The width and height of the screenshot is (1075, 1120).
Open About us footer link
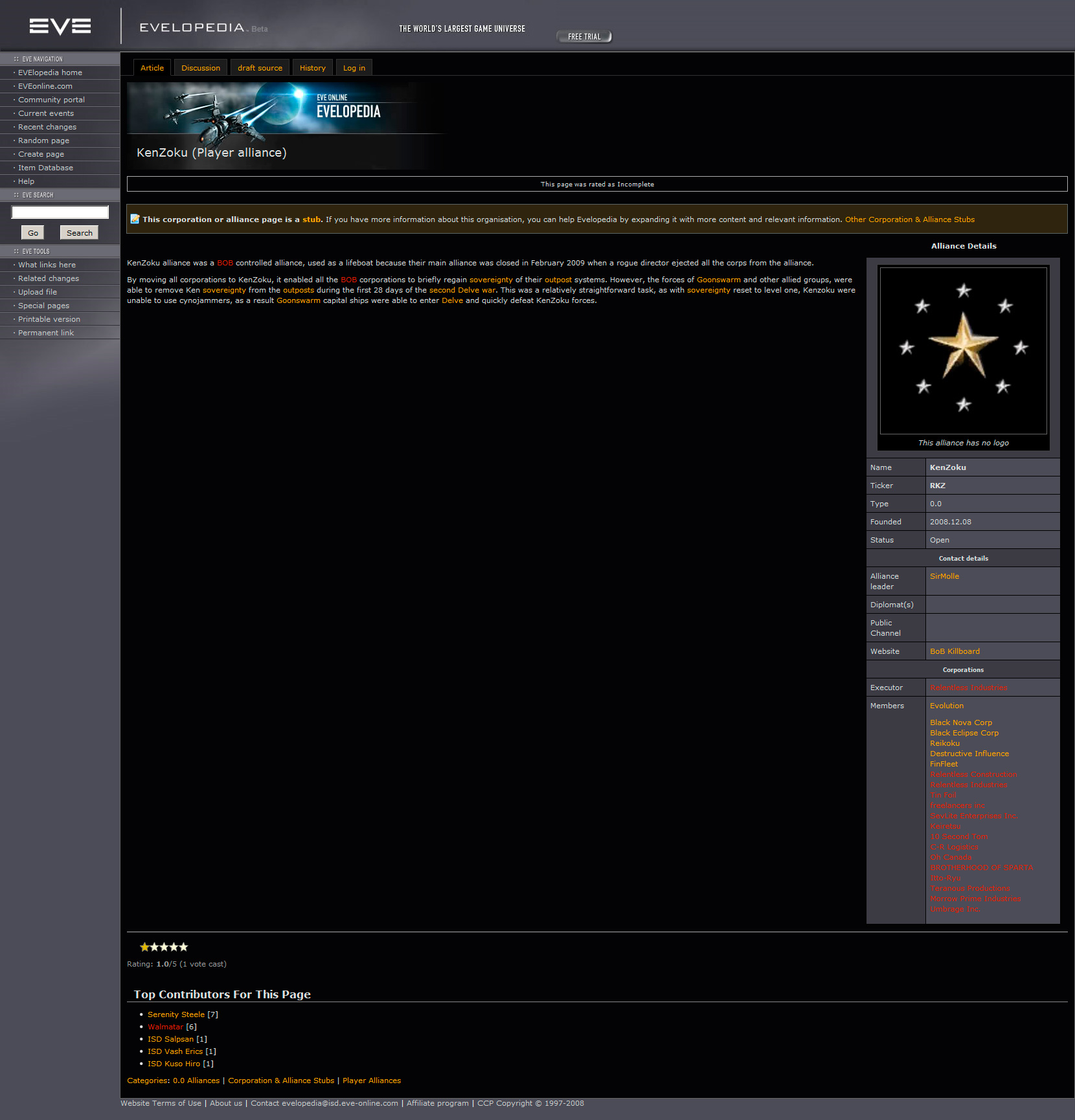coord(226,1103)
